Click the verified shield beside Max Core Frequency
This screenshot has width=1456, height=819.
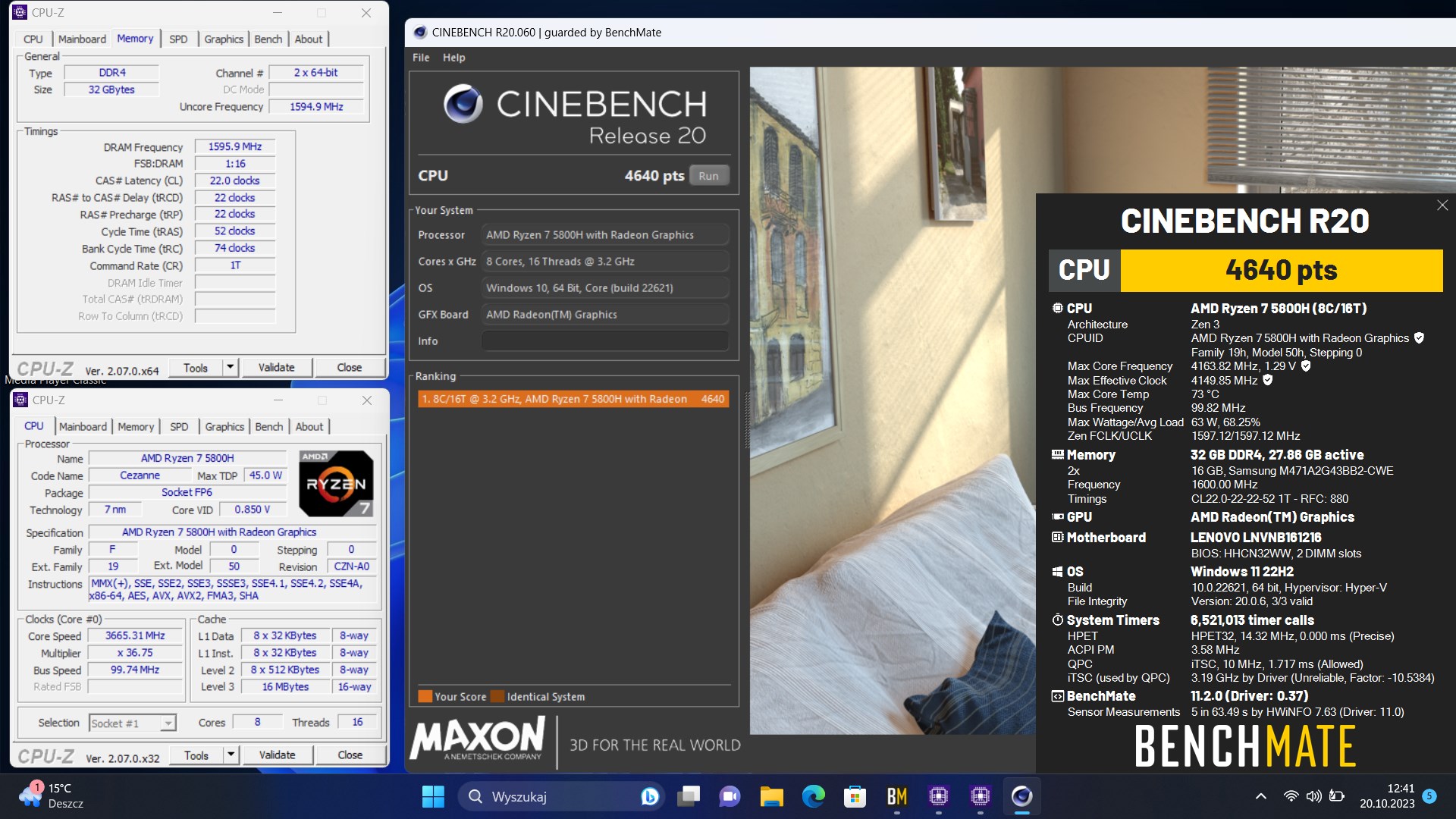pos(1306,366)
